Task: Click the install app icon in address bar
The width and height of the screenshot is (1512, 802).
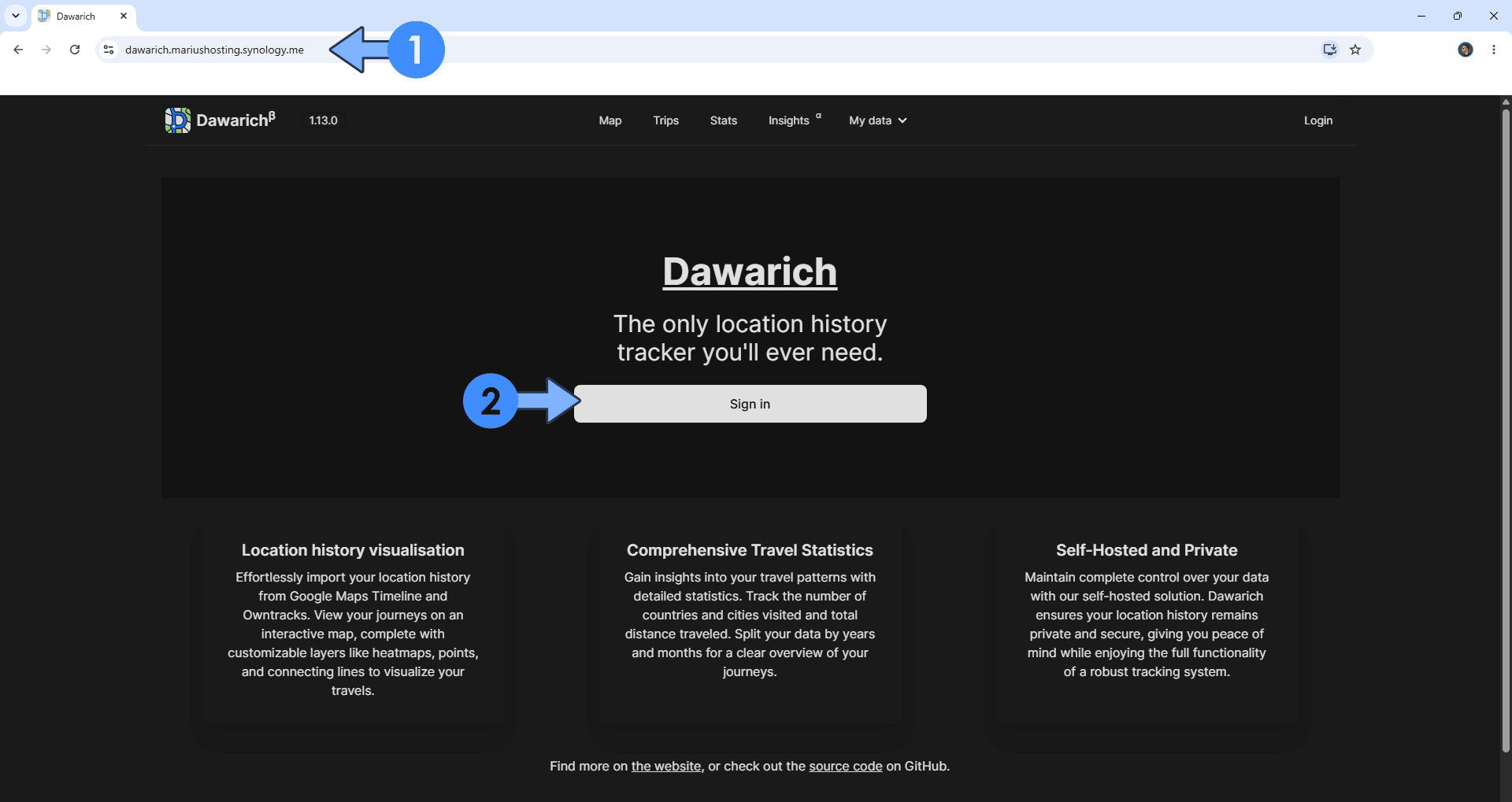Action: [1329, 50]
